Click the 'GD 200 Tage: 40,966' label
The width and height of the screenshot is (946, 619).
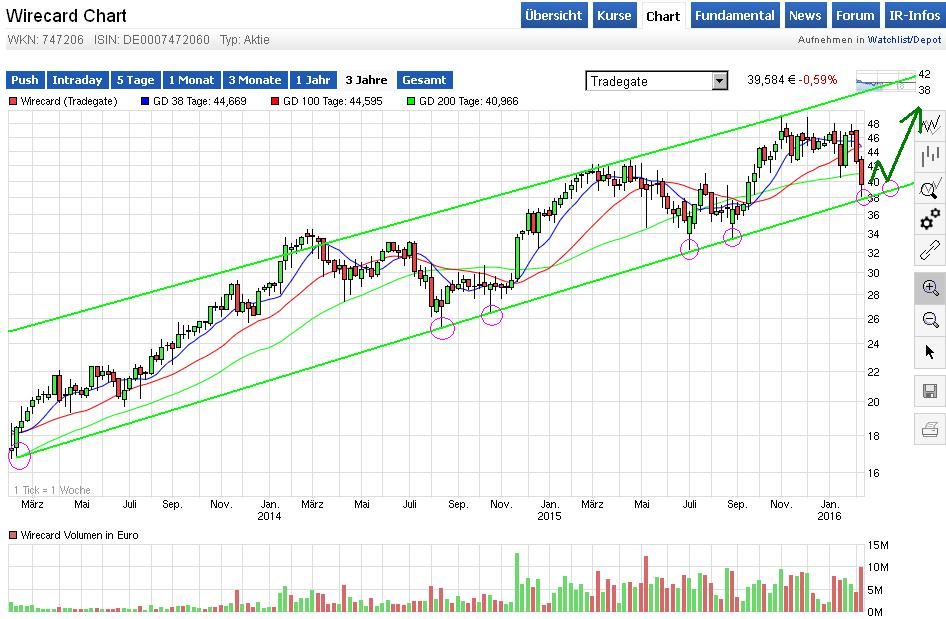[x=469, y=101]
